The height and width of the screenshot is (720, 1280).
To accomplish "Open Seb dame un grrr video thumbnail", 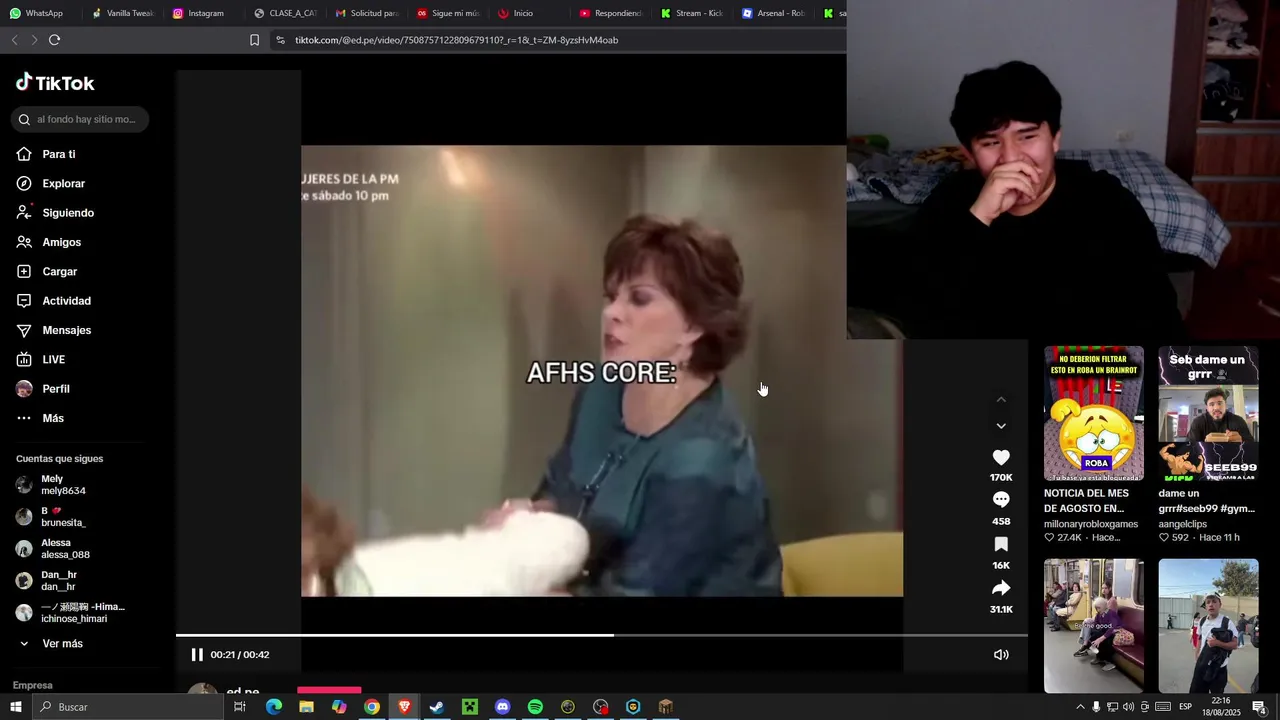I will click(1208, 413).
